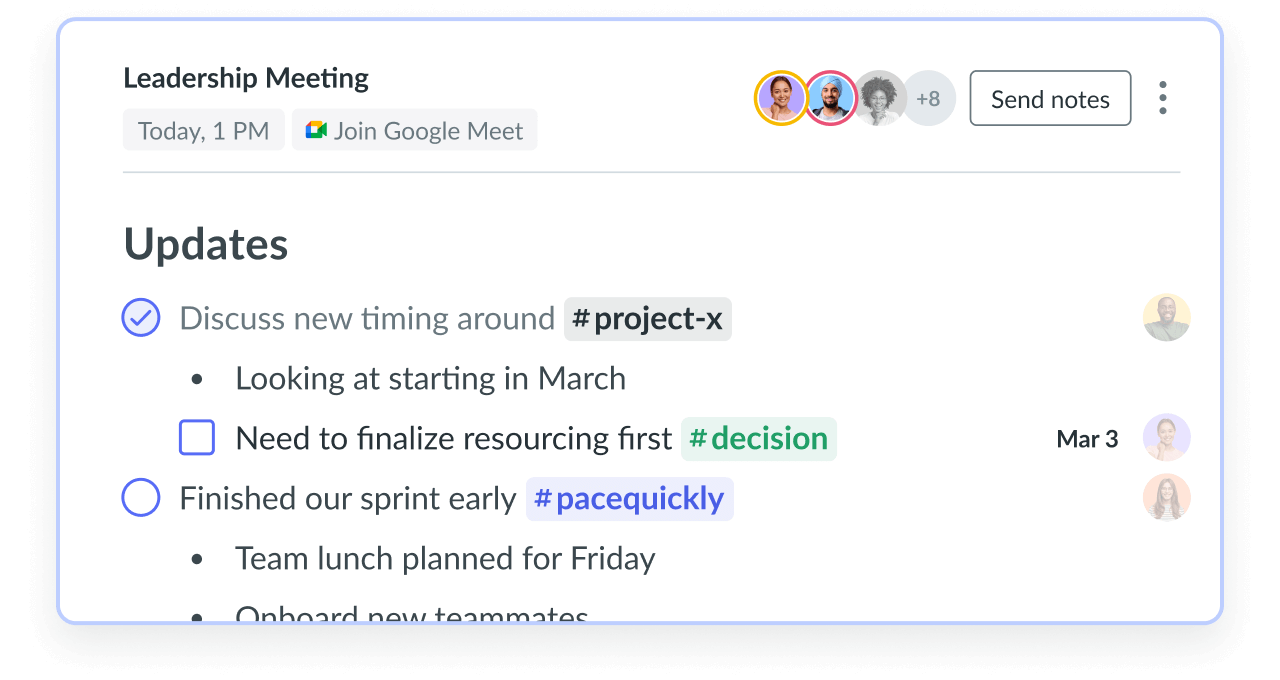The image size is (1280, 680).
Task: Click the Google Meet camera icon
Action: point(316,130)
